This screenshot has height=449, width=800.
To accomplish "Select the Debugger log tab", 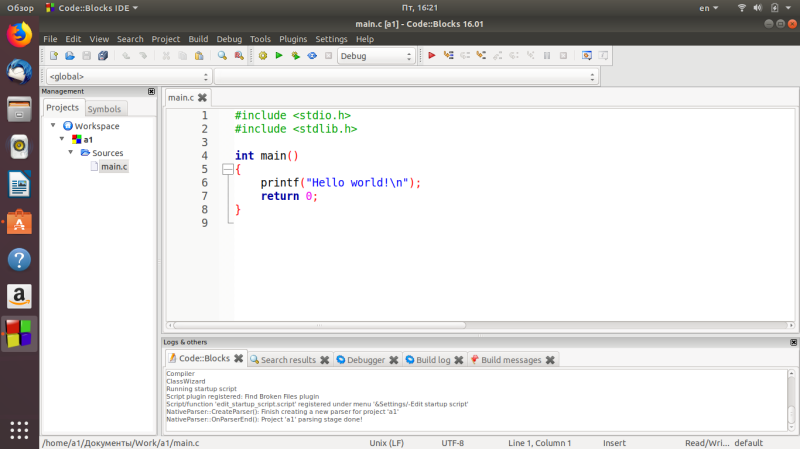I will [366, 360].
